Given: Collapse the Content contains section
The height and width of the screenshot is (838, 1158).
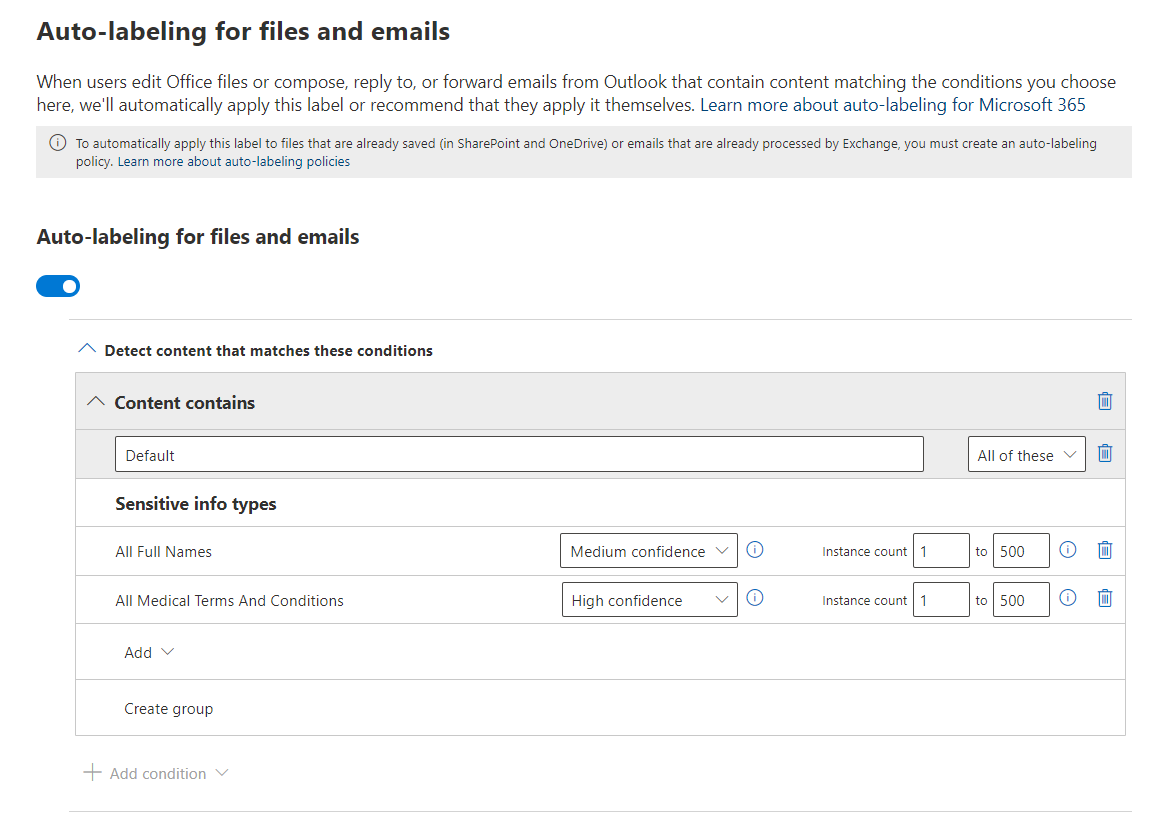Looking at the screenshot, I should point(96,402).
